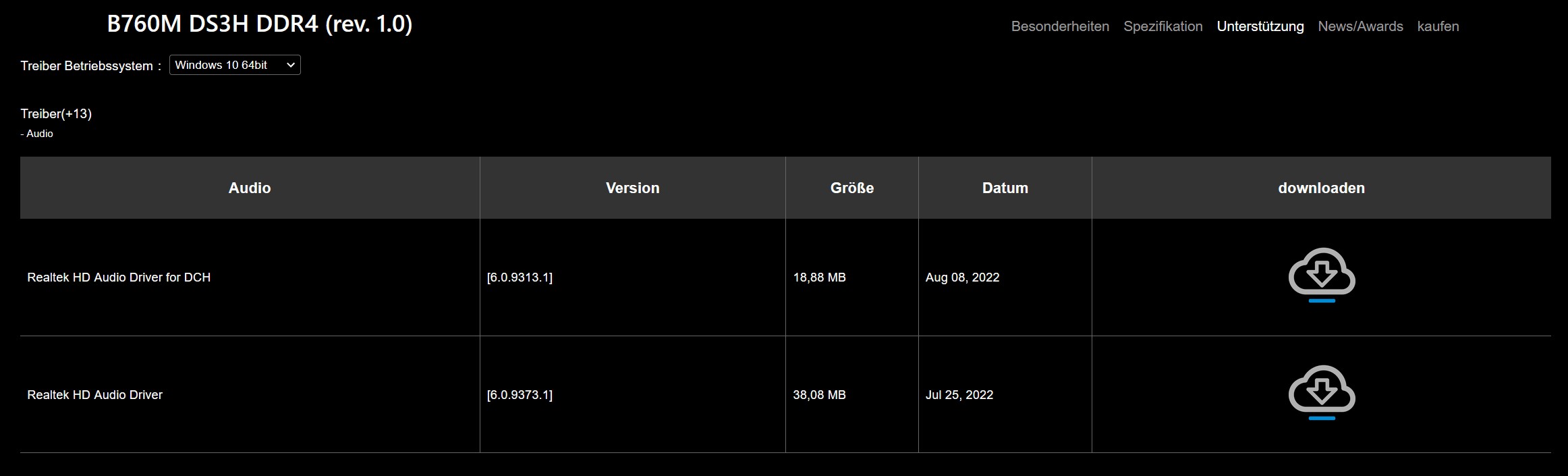Click the Größe column header
1568x476 pixels.
pyautogui.click(x=851, y=188)
